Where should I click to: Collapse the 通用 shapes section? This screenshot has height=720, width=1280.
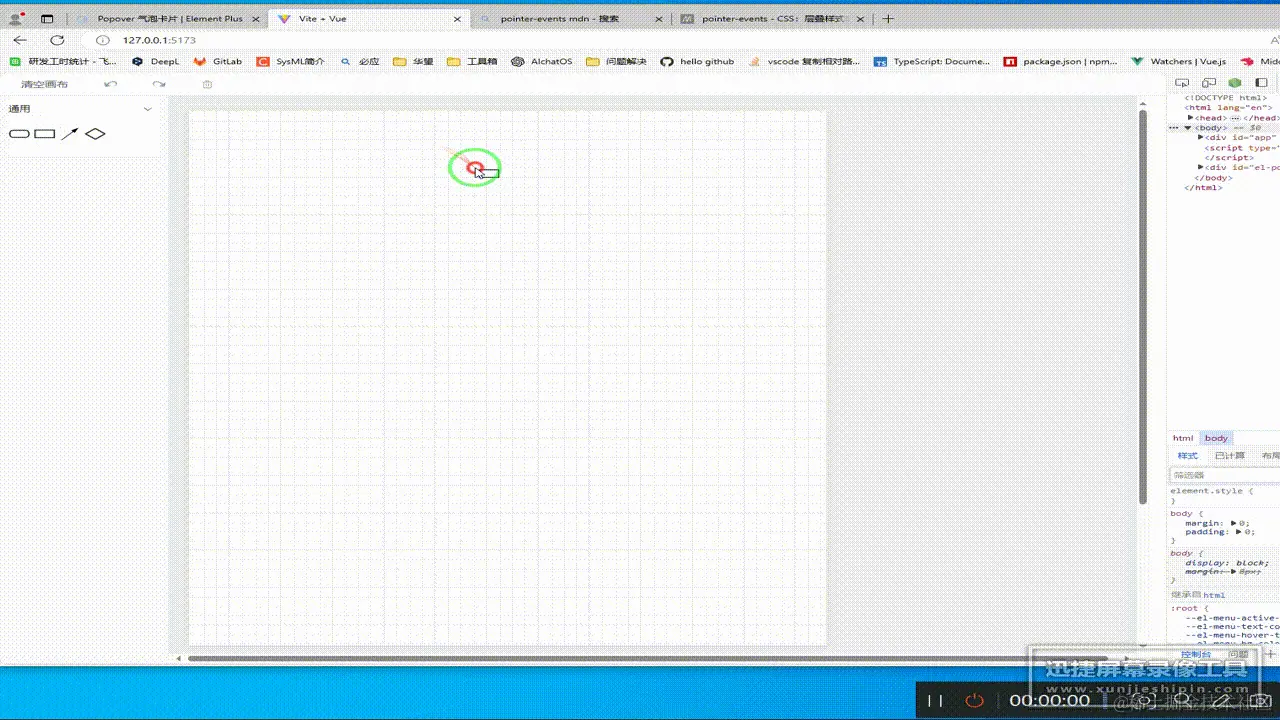148,109
